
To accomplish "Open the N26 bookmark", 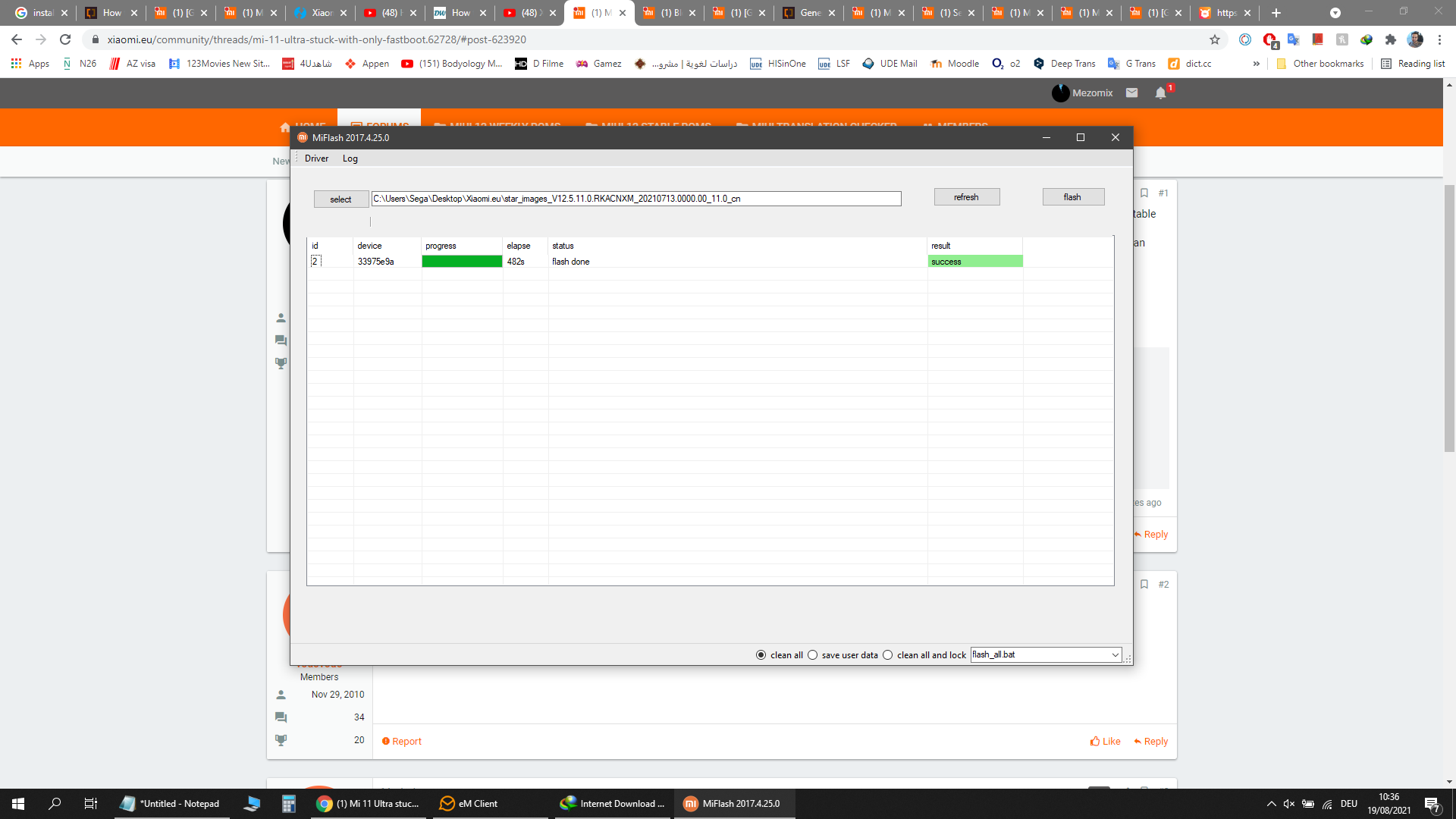I will point(80,64).
